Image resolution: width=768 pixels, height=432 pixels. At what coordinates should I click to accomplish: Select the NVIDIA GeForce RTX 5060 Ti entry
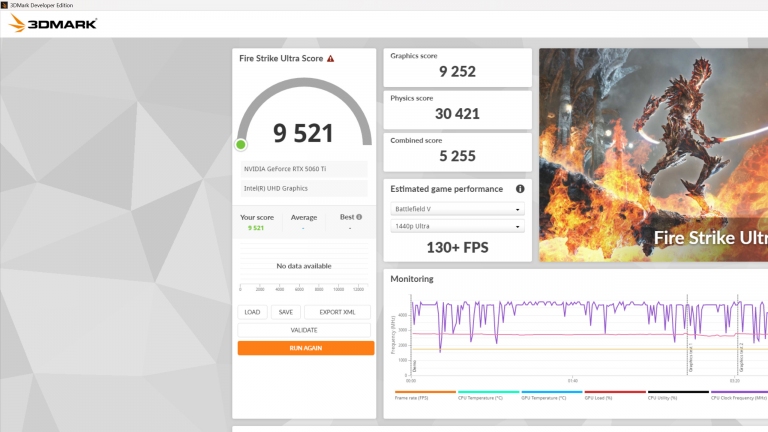tap(304, 168)
